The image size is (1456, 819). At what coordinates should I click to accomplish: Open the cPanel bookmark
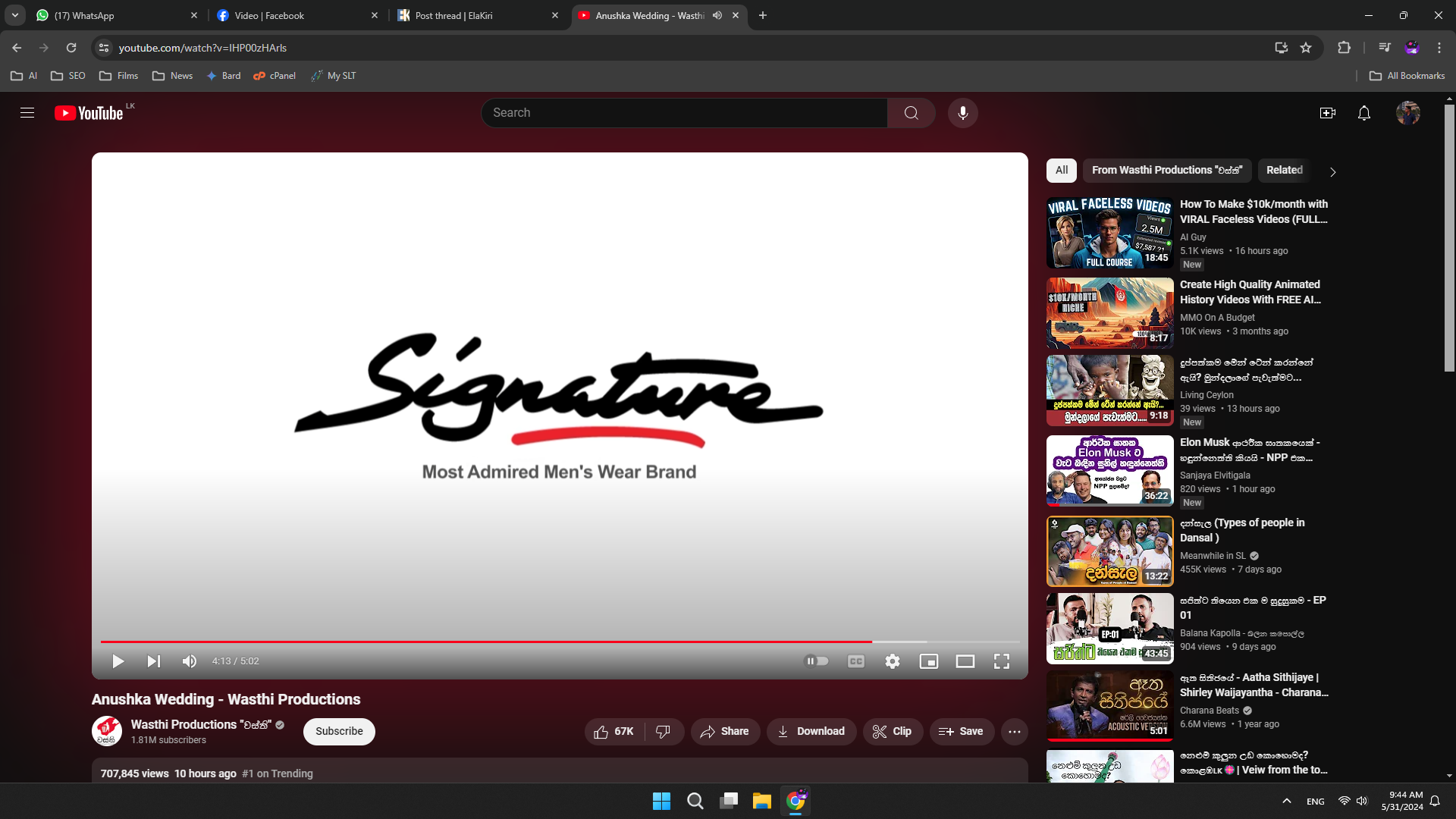(x=275, y=76)
